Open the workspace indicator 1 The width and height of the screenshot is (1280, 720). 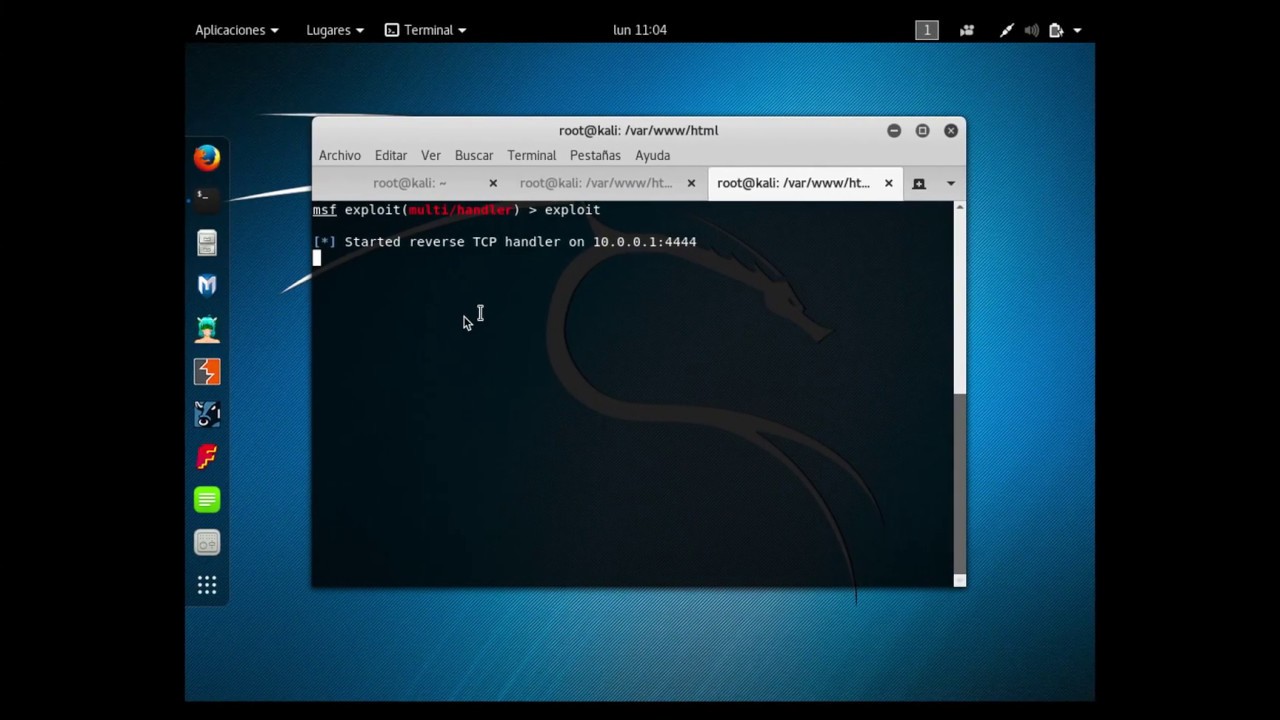927,30
